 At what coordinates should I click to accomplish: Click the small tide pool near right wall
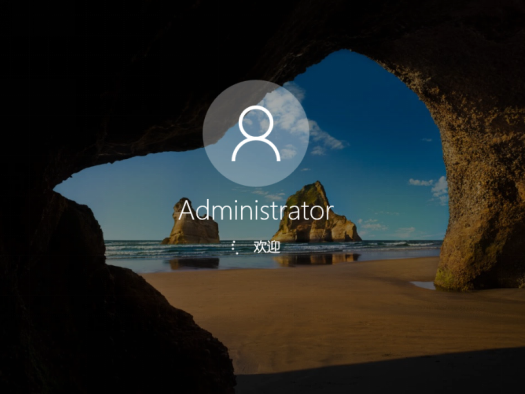[x=424, y=285]
